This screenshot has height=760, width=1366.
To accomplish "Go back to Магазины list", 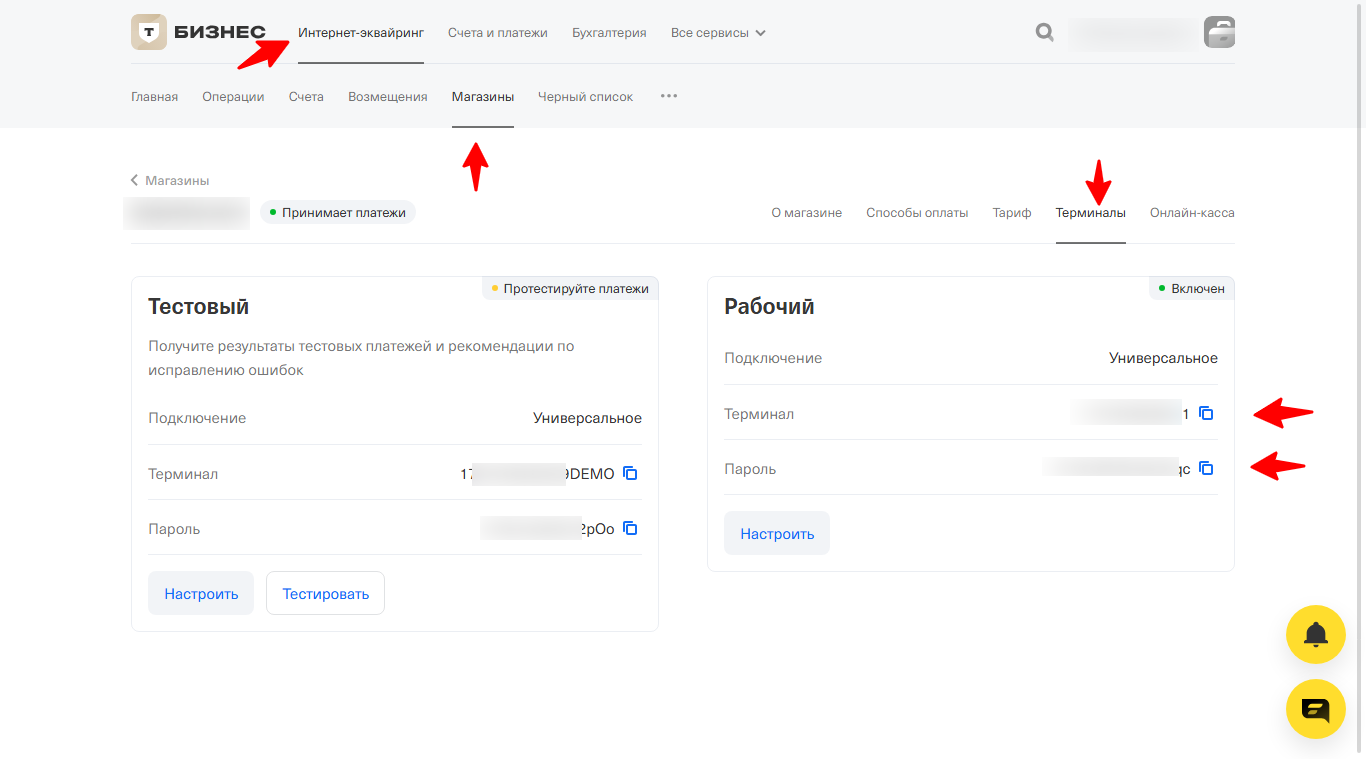I will pyautogui.click(x=170, y=181).
